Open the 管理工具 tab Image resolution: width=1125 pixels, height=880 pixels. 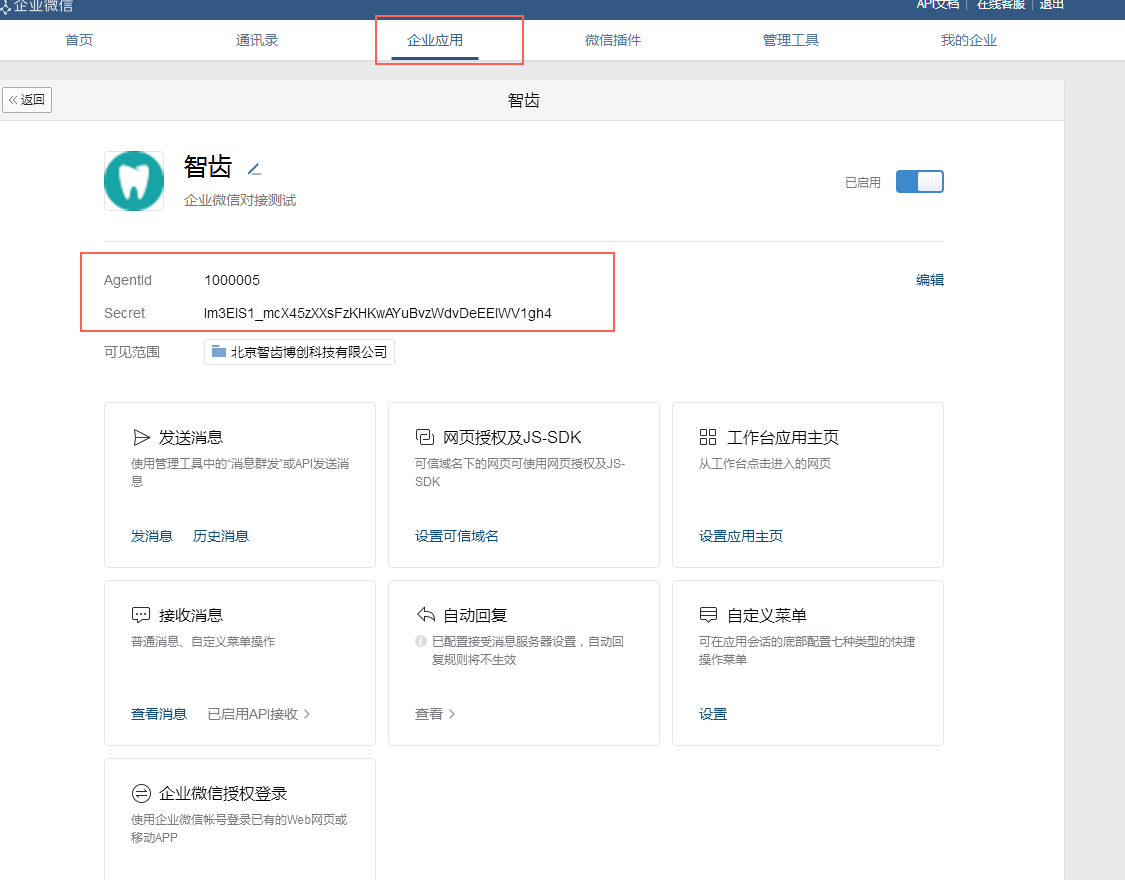(791, 40)
